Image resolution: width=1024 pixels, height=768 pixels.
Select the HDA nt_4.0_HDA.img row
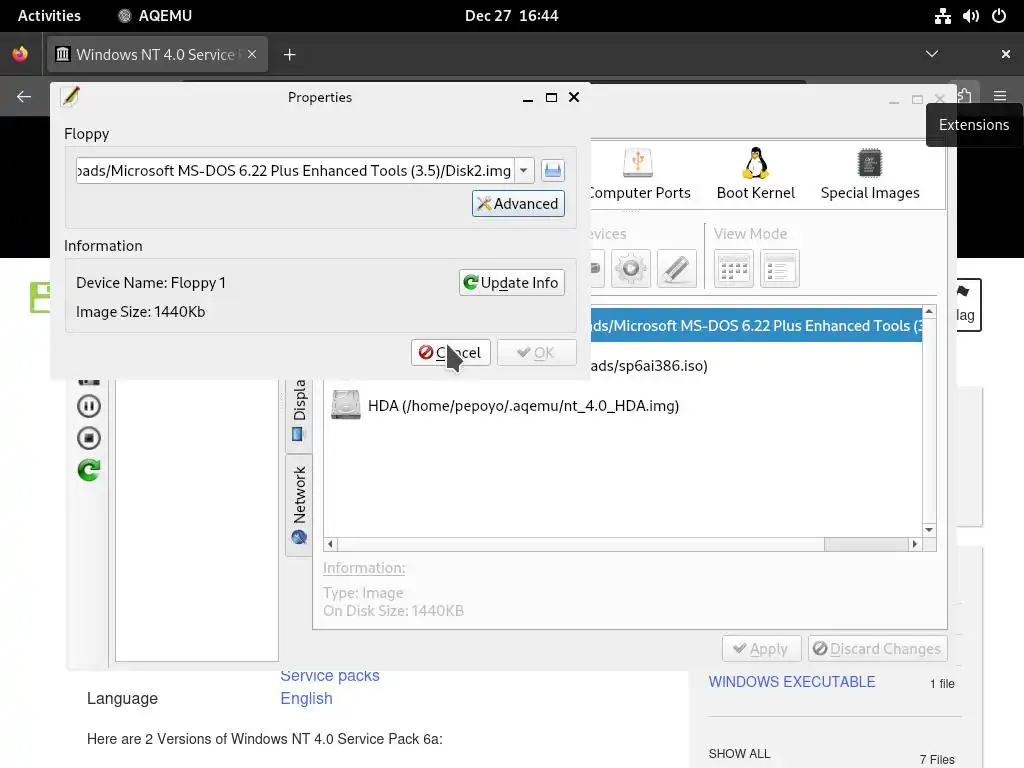[x=622, y=406]
